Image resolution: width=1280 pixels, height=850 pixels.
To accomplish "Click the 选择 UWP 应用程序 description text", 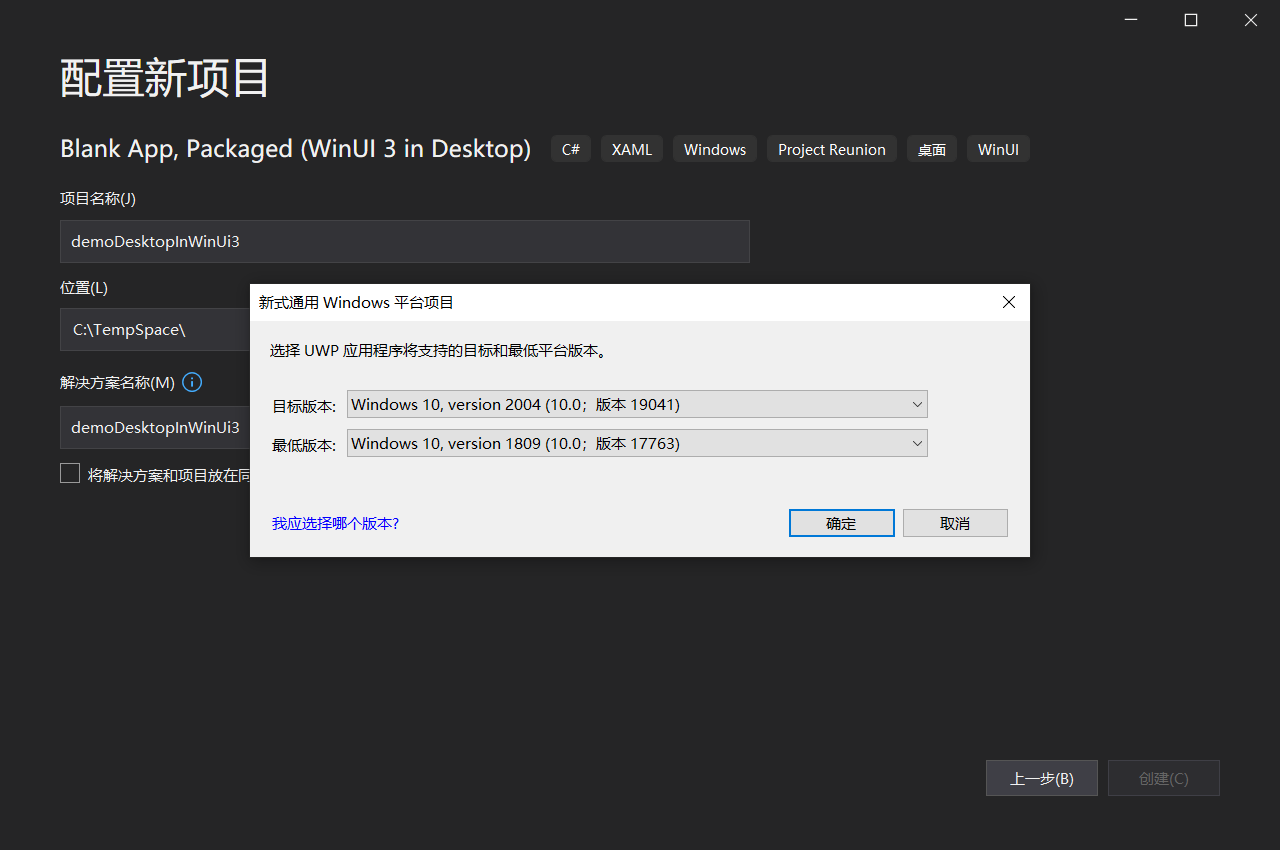I will (439, 351).
